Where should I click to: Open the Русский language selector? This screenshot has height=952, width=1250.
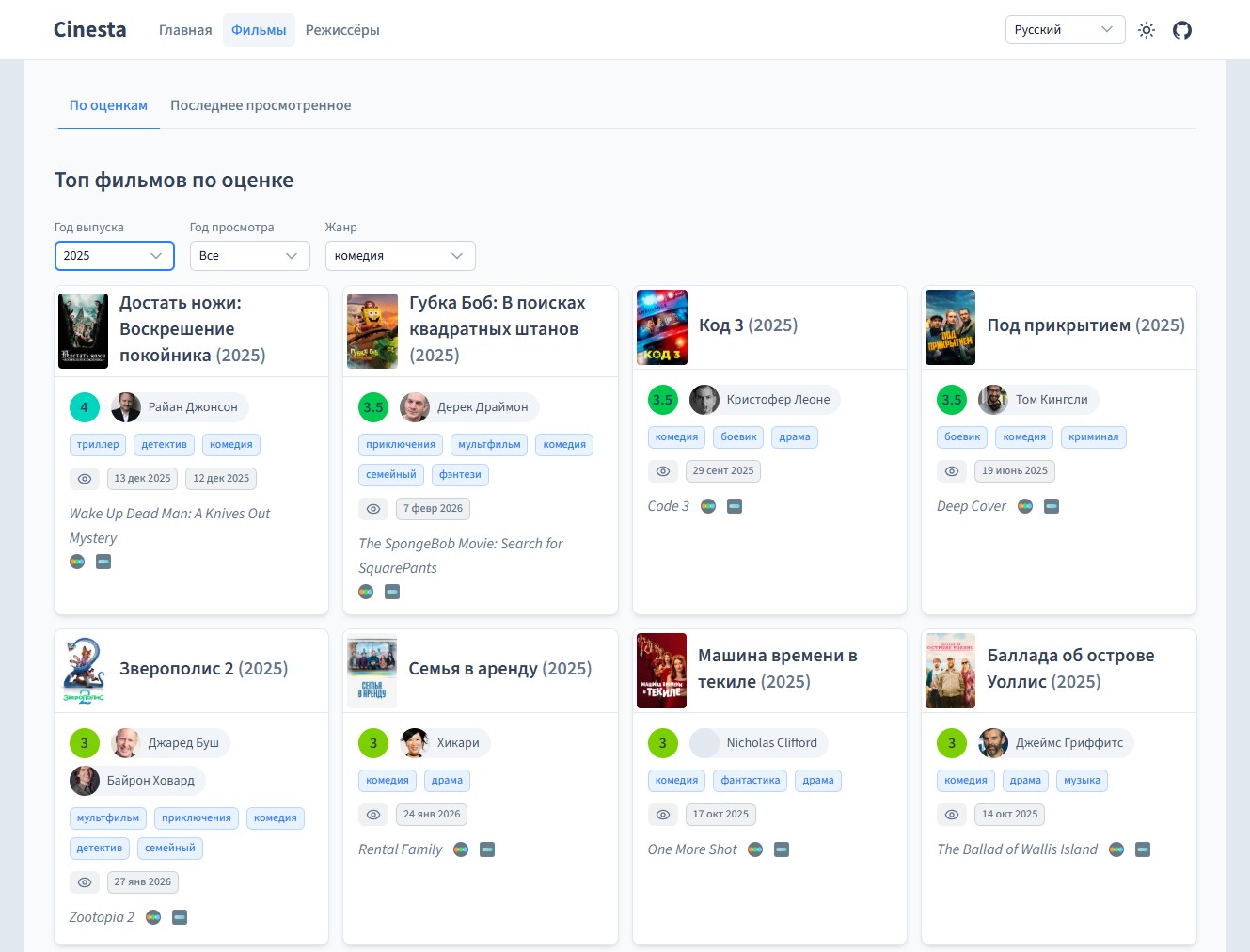click(1066, 30)
